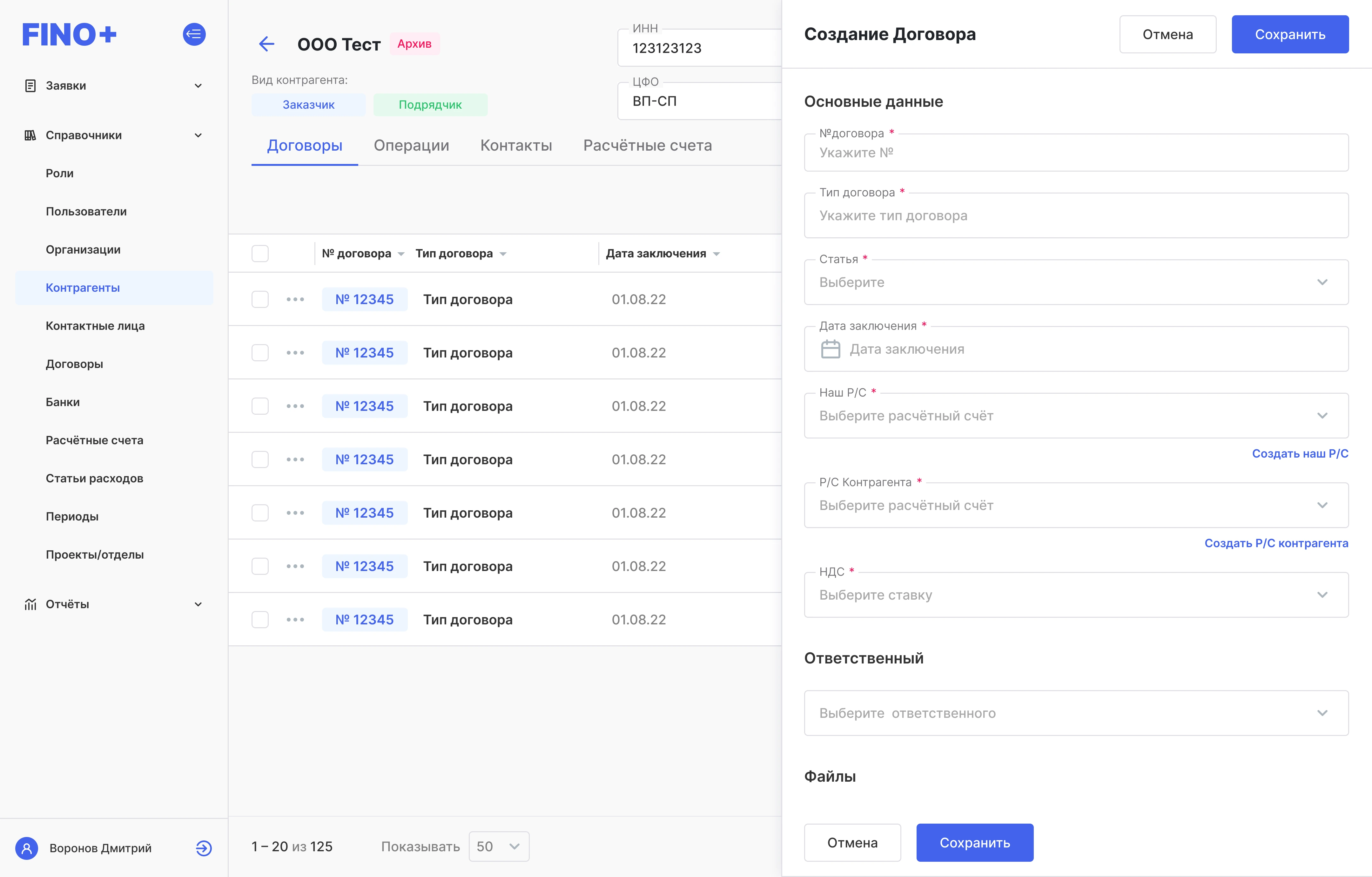Open three-dots menu of seventh contract row
Viewport: 1372px width, 877px height.
point(295,619)
